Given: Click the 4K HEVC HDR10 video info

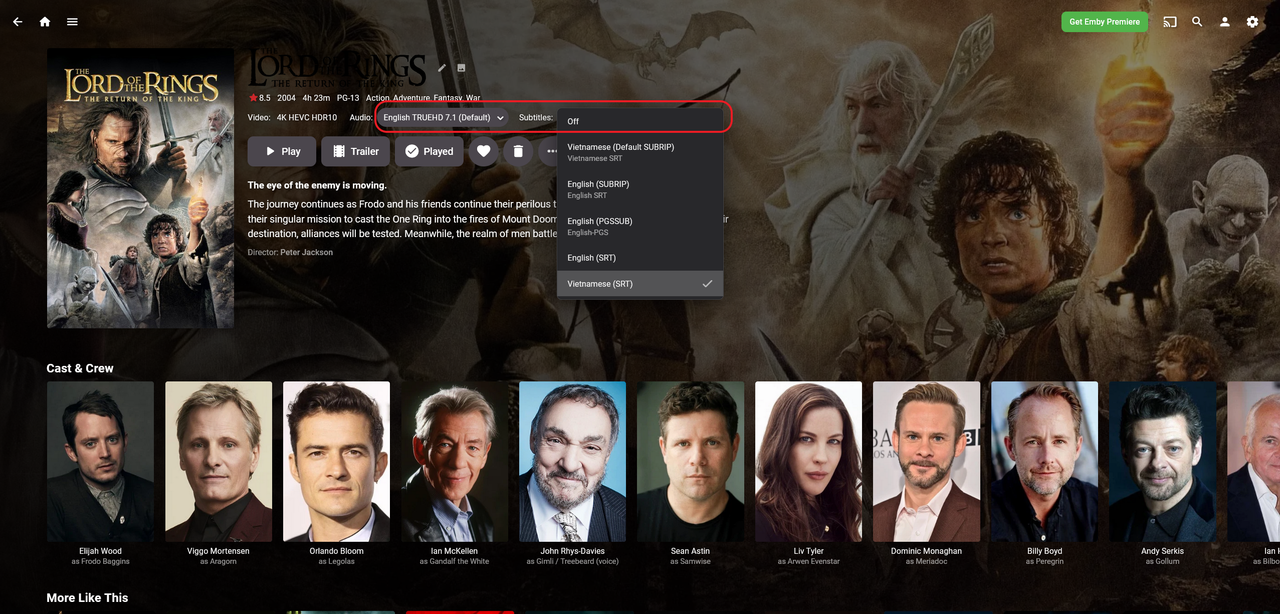Looking at the screenshot, I should click(x=307, y=118).
